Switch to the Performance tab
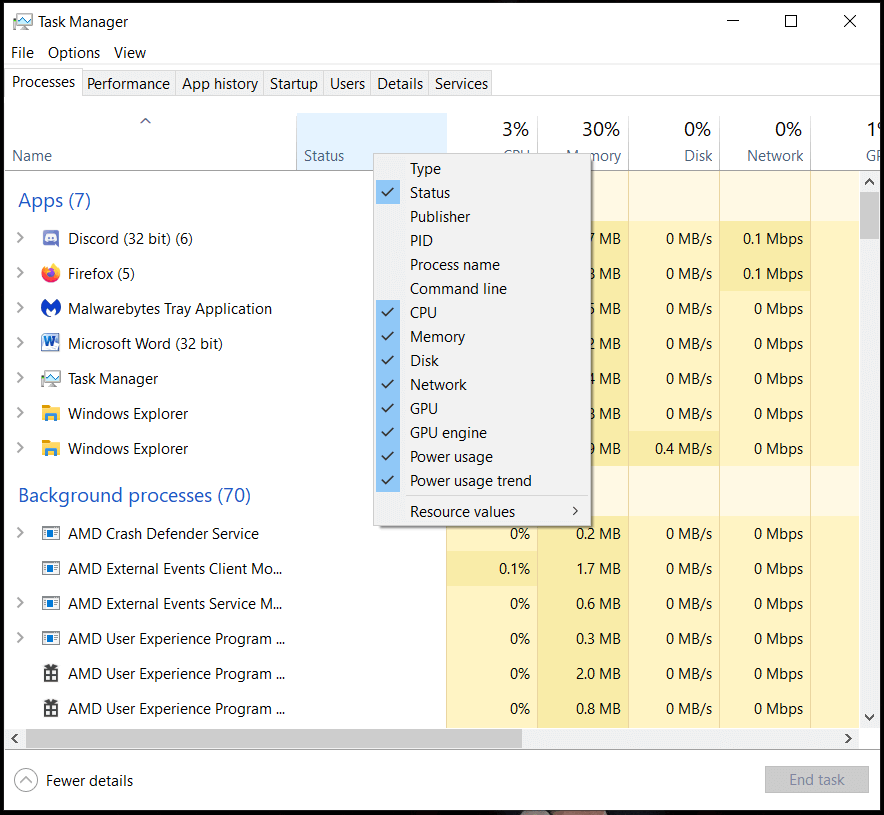884x815 pixels. 129,83
